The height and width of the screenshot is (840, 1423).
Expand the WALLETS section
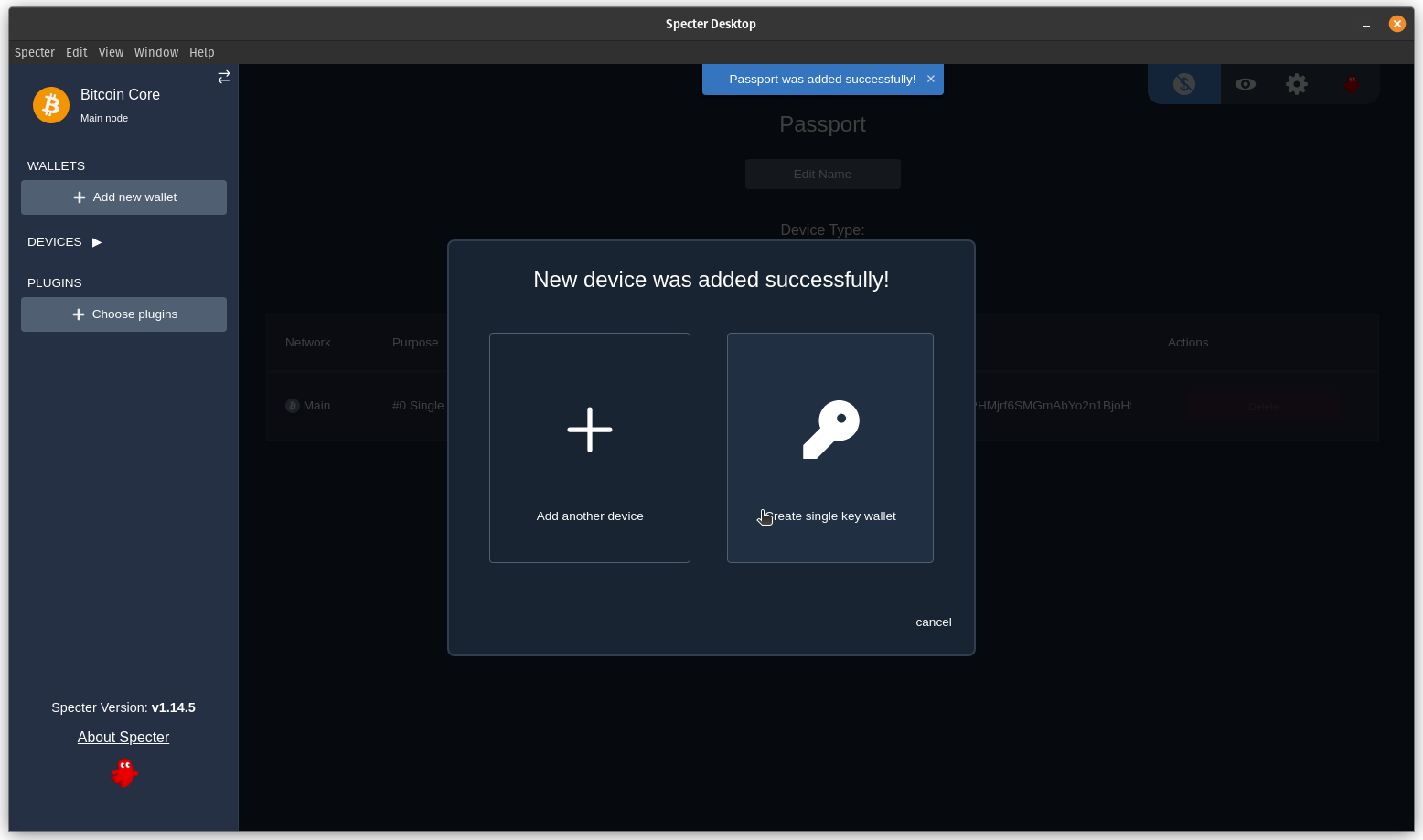[x=56, y=165]
